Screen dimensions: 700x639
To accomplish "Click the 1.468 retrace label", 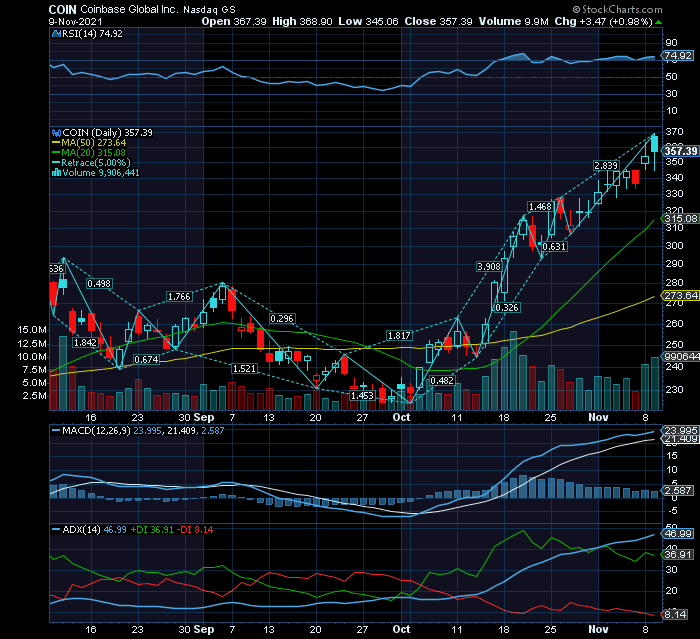I will point(540,206).
